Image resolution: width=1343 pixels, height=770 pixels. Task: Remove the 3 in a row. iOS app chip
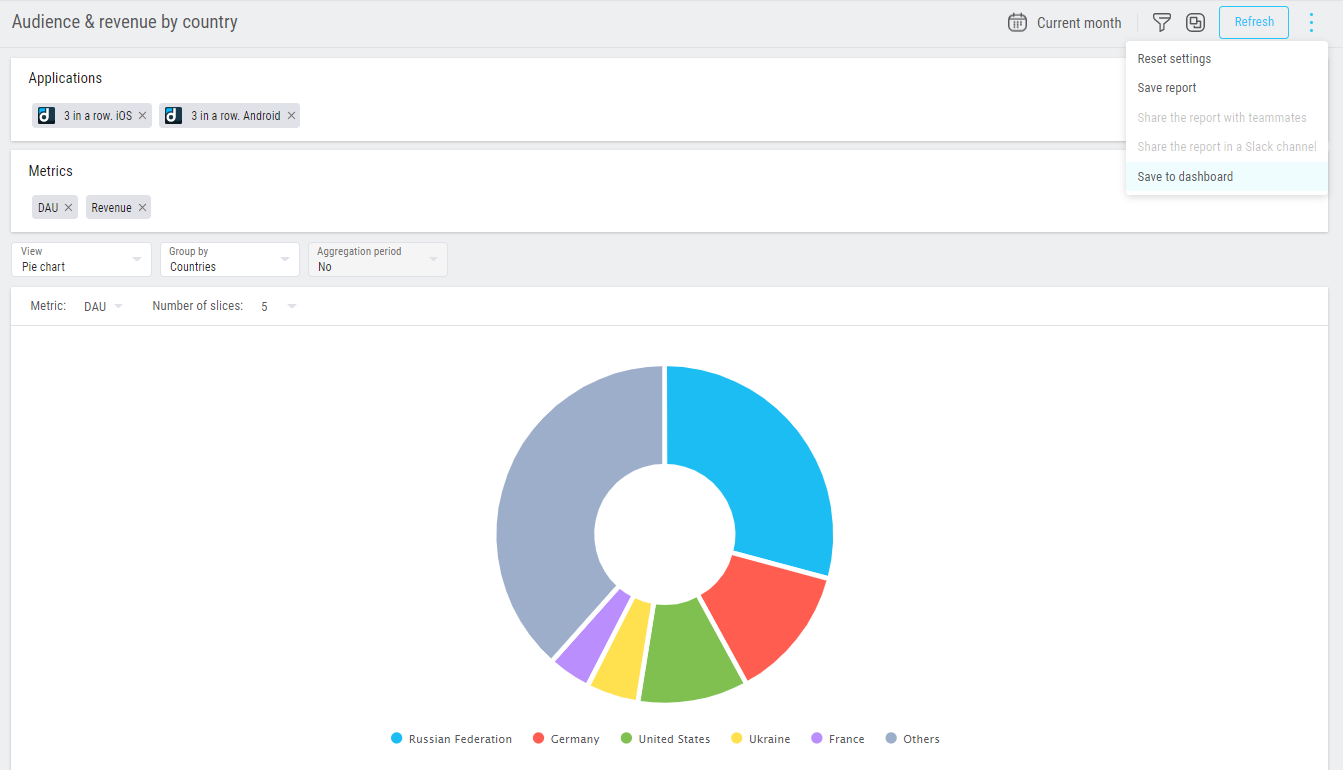pos(142,116)
